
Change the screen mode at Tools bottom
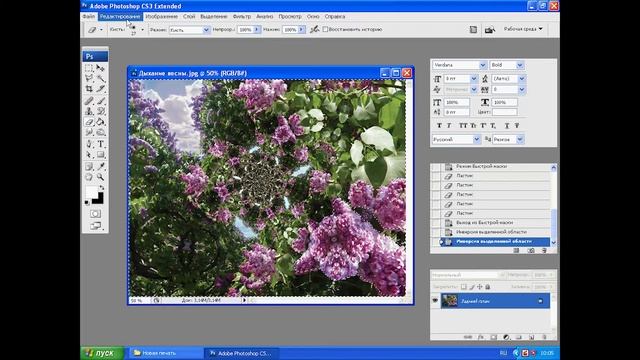pos(95,225)
